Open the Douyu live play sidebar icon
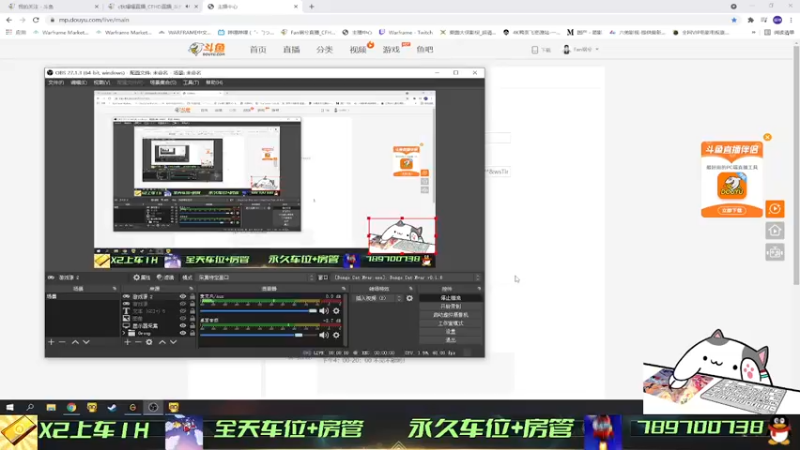 [774, 209]
